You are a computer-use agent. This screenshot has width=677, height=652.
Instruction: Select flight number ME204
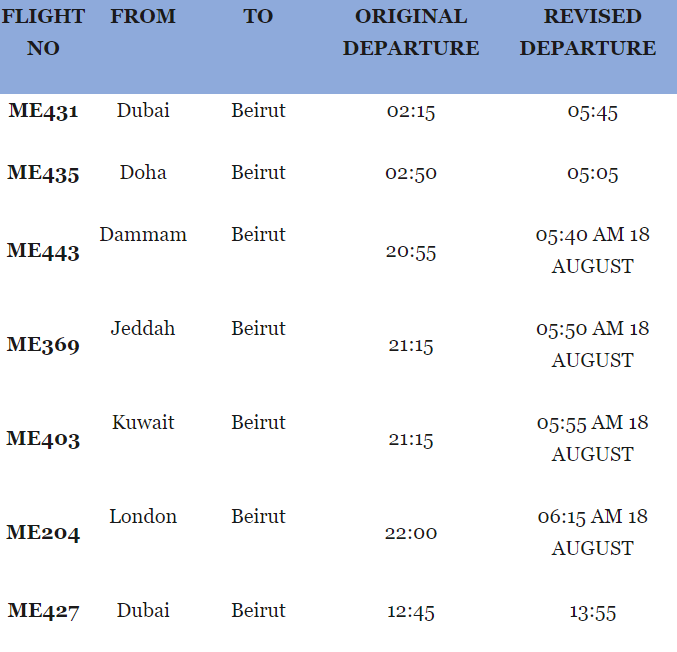click(43, 533)
